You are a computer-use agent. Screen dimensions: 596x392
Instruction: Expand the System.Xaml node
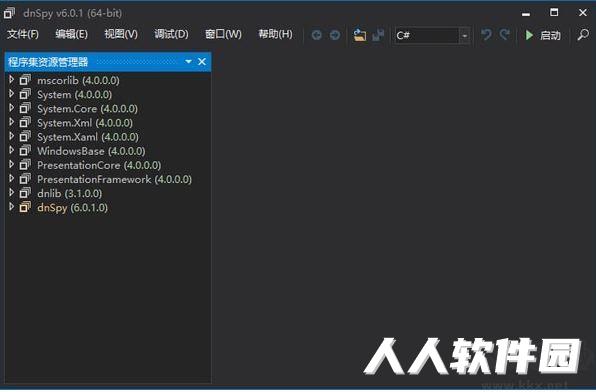[x=11, y=136]
